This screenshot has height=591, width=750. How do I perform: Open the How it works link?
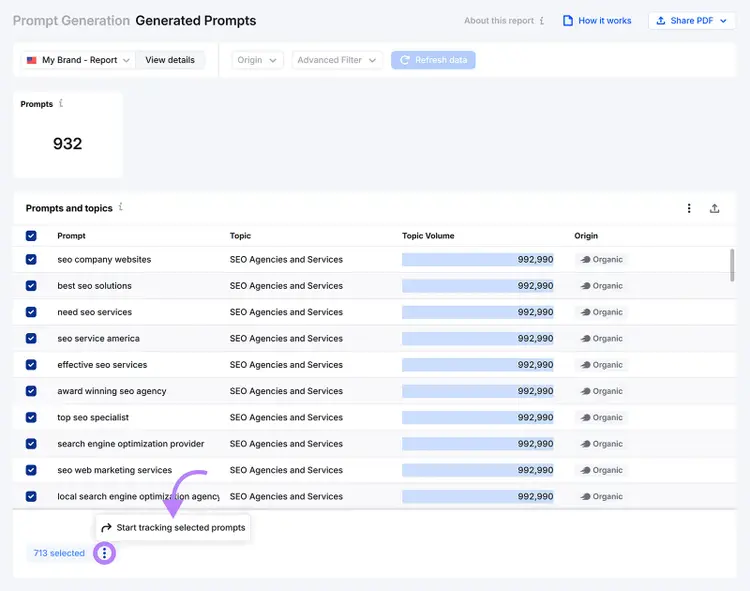coord(597,21)
